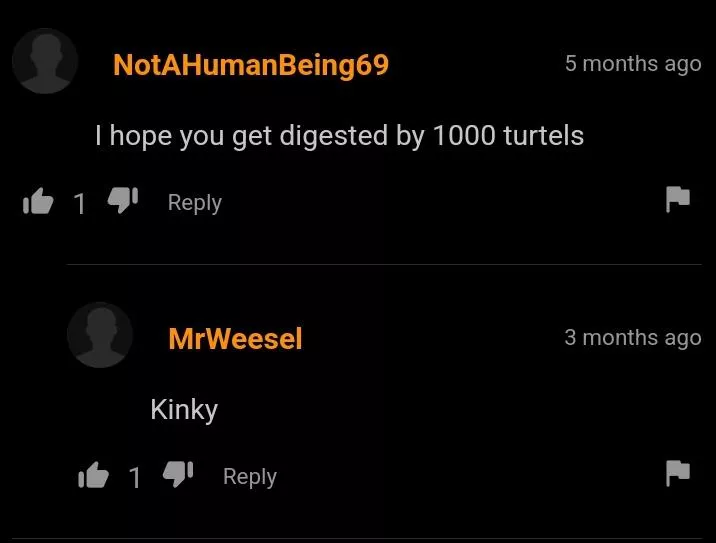Image resolution: width=716 pixels, height=543 pixels.
Task: Visit NotAHumanBeing69 username link
Action: [x=251, y=65]
